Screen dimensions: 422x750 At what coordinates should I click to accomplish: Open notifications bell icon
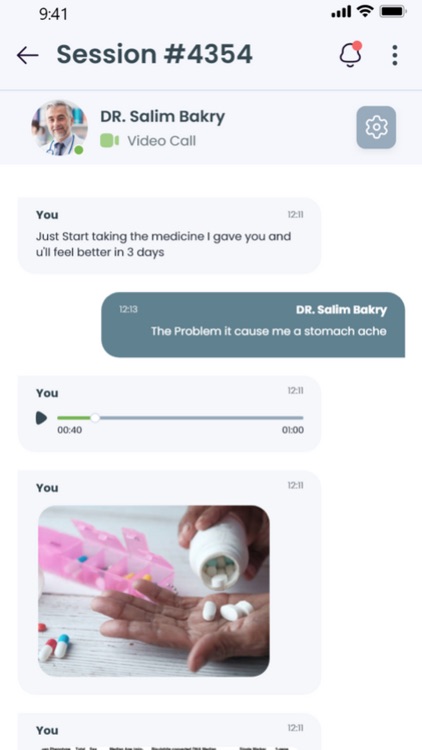[351, 54]
